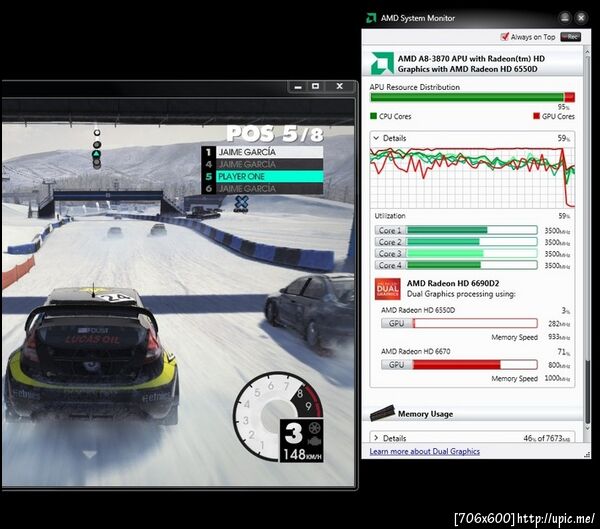Click the AMD APU processor logo icon
The image size is (600, 529).
pos(382,63)
